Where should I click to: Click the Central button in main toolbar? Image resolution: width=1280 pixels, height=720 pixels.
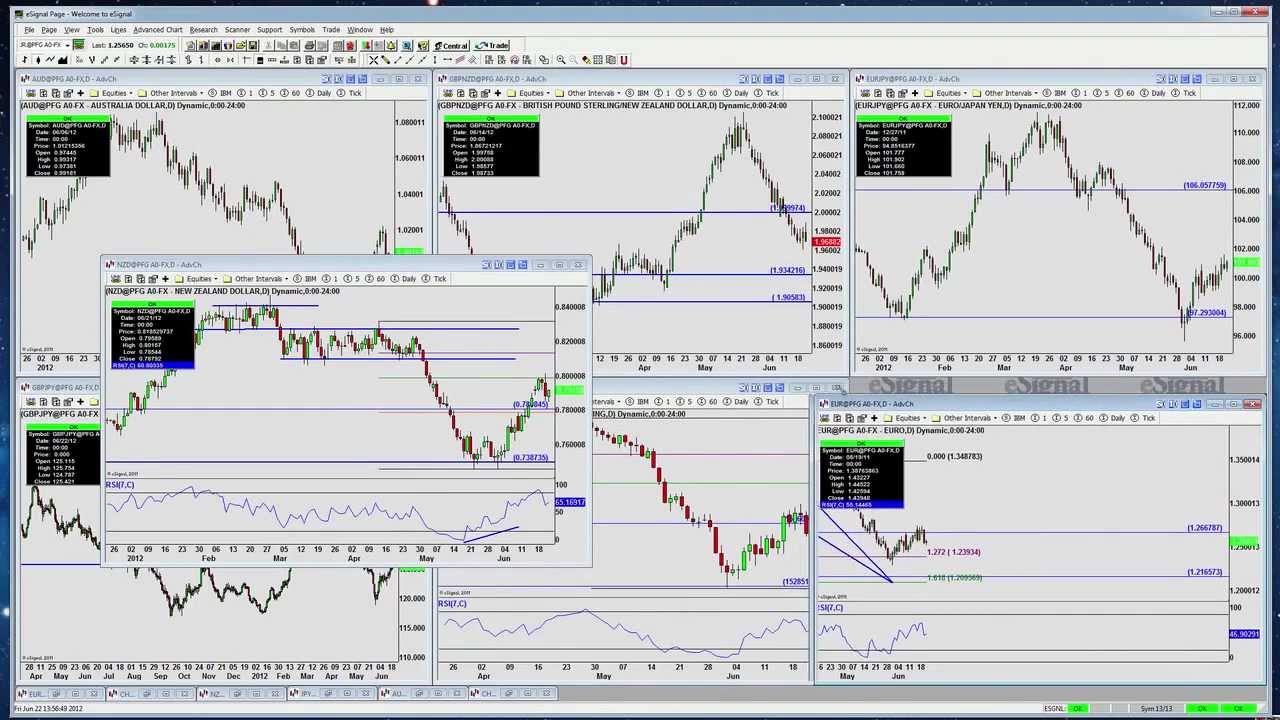[450, 45]
